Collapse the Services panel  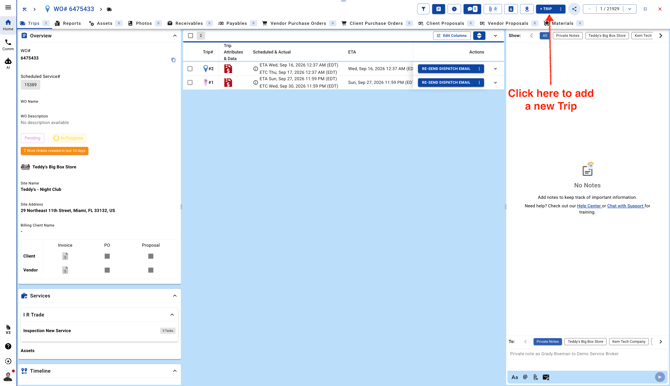click(x=174, y=296)
